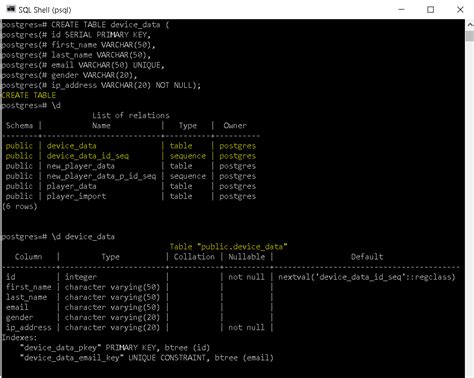
Task: Click the 'first_name VARCHAR(50),' definition line
Action: tap(79, 45)
